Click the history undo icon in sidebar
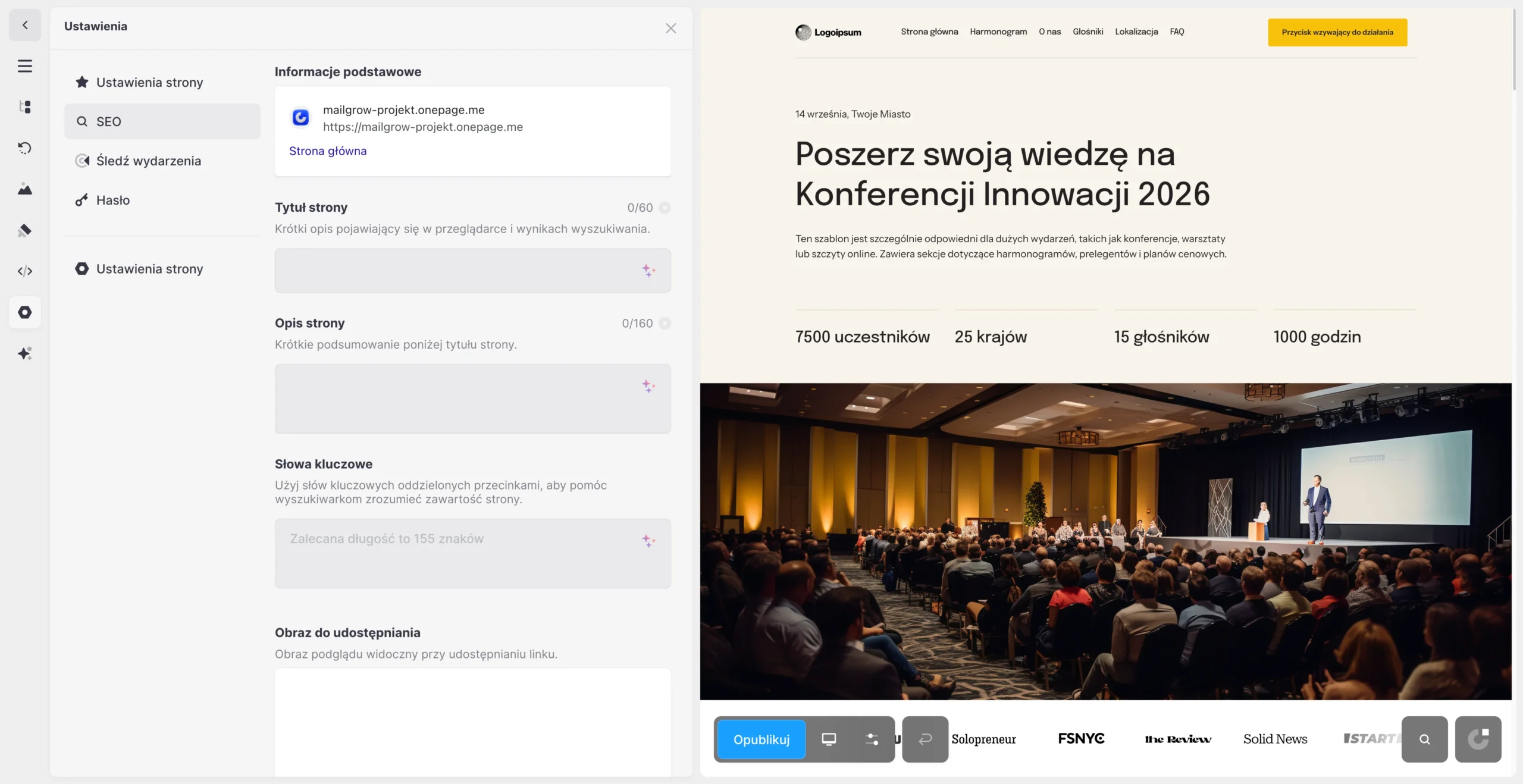 [x=25, y=148]
